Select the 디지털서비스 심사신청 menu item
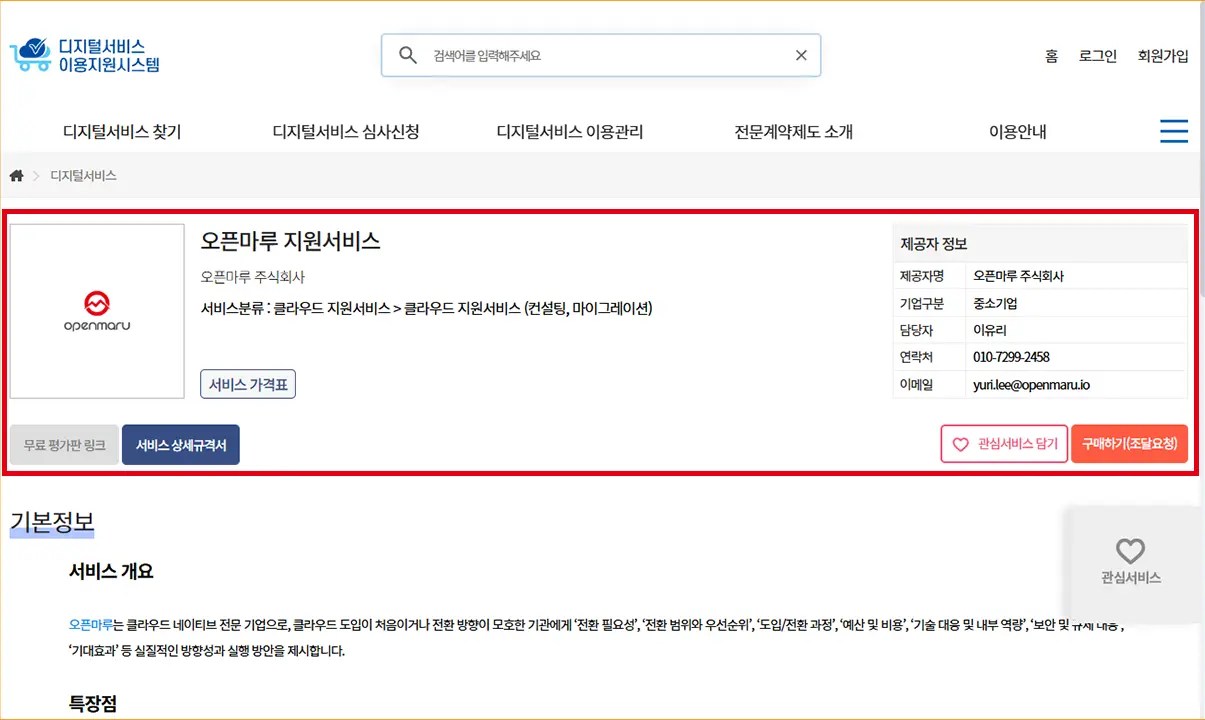 (345, 130)
